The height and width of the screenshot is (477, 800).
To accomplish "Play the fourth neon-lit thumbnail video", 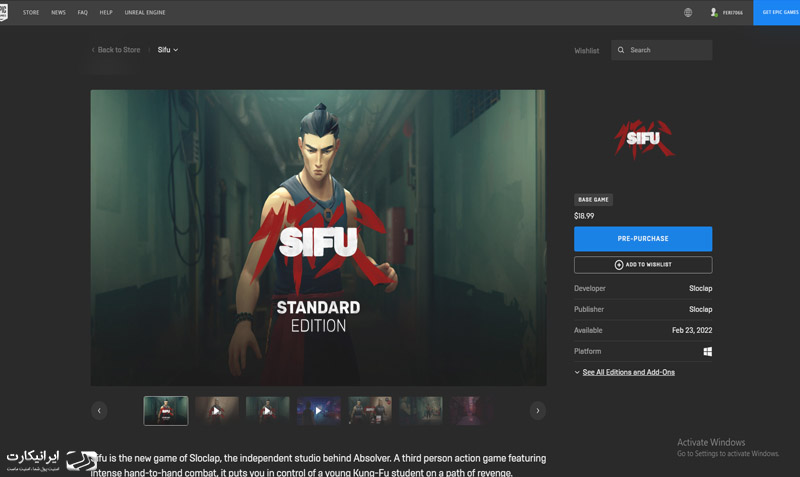I will (x=318, y=411).
